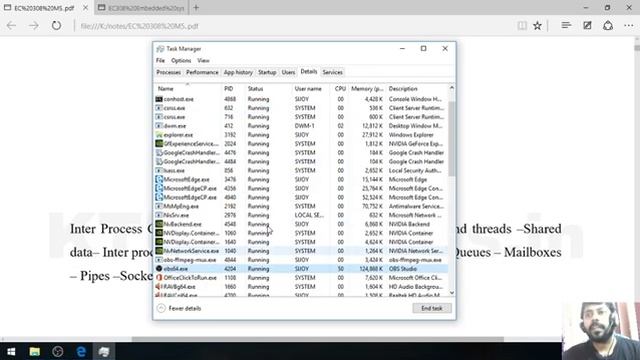Sort by the CPU column header
The image size is (640, 360).
point(340,89)
